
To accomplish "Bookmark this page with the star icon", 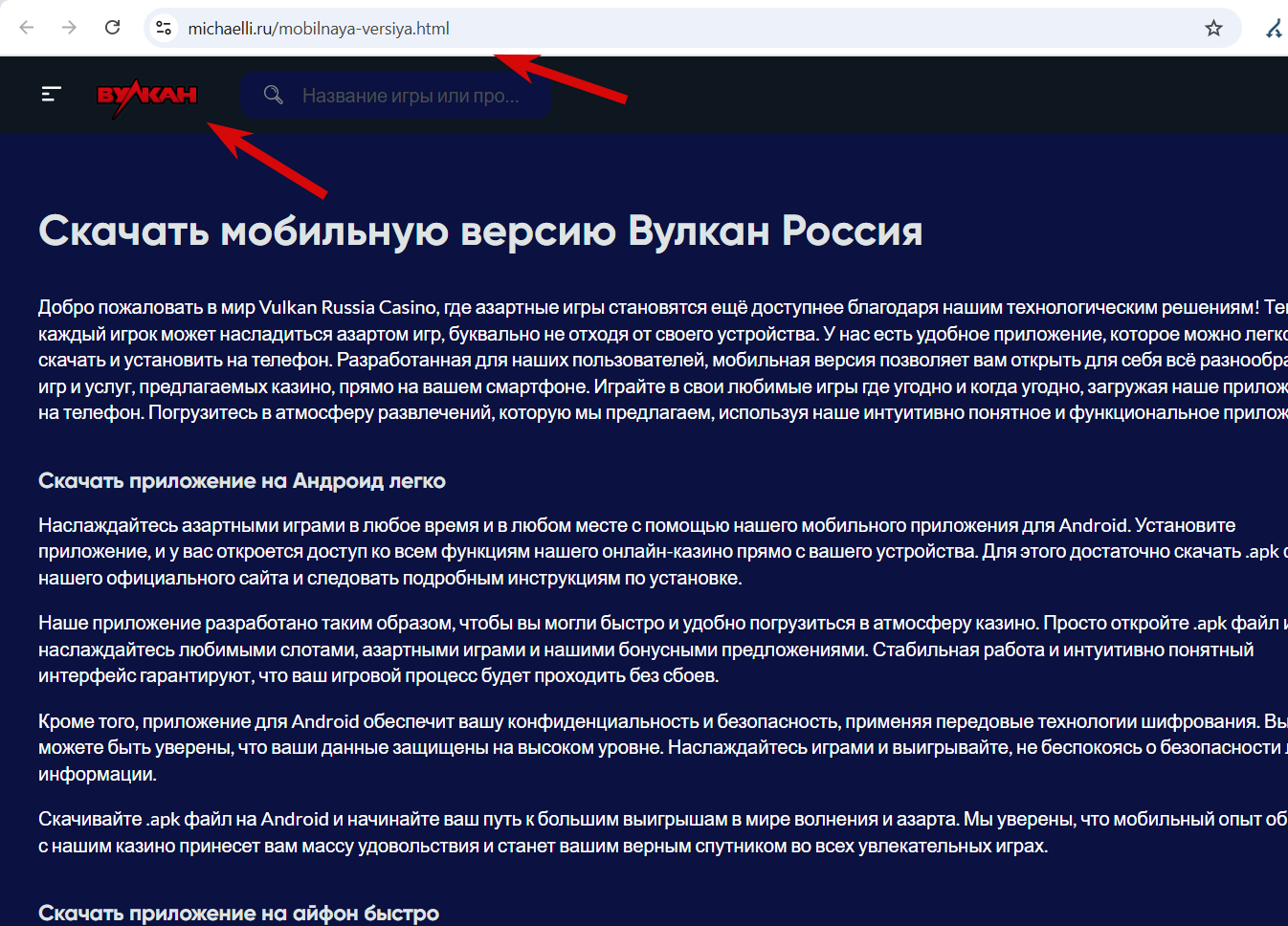I will [x=1213, y=28].
